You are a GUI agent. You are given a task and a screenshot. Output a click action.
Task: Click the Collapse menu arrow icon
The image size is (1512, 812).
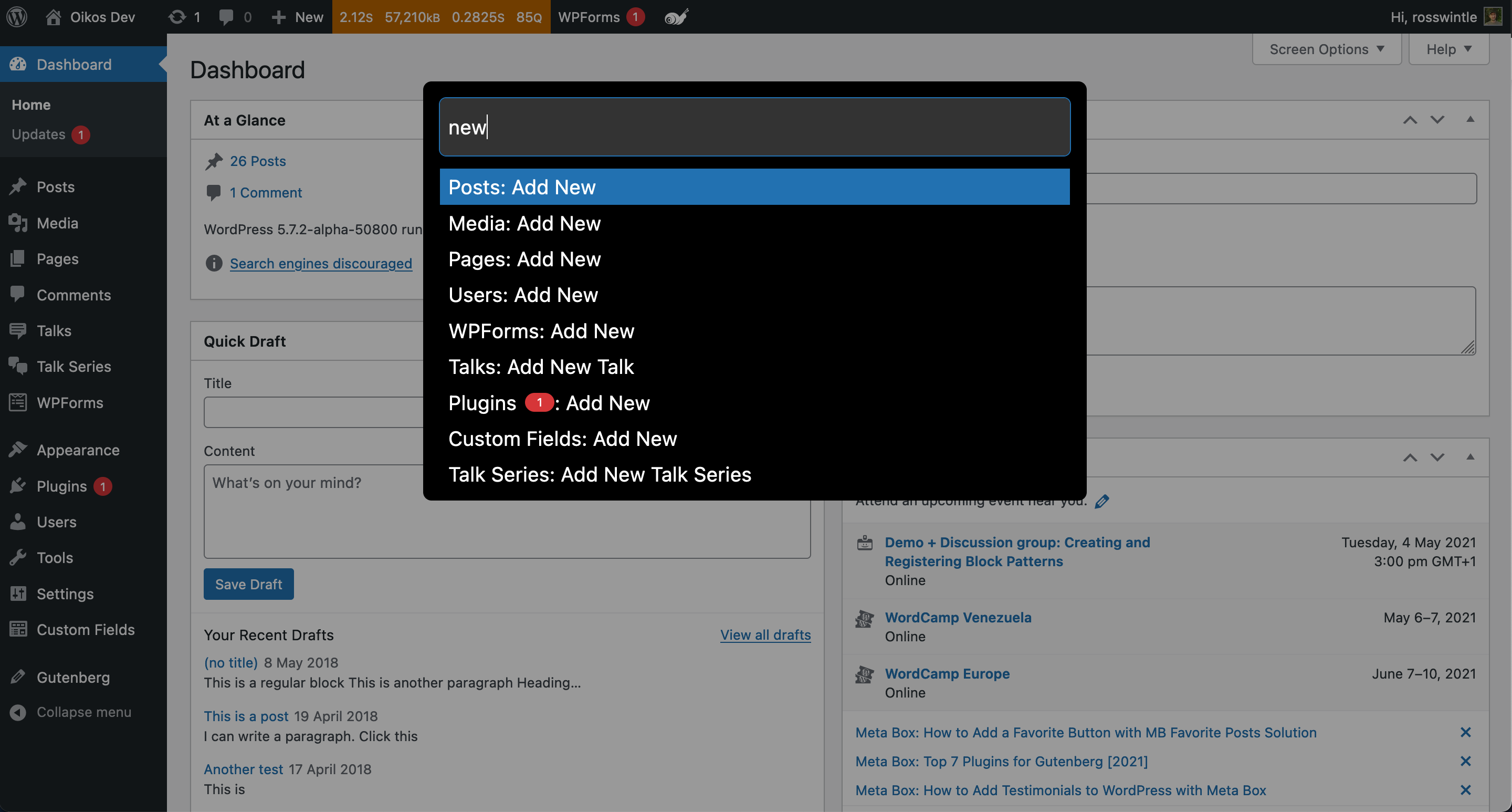(18, 712)
